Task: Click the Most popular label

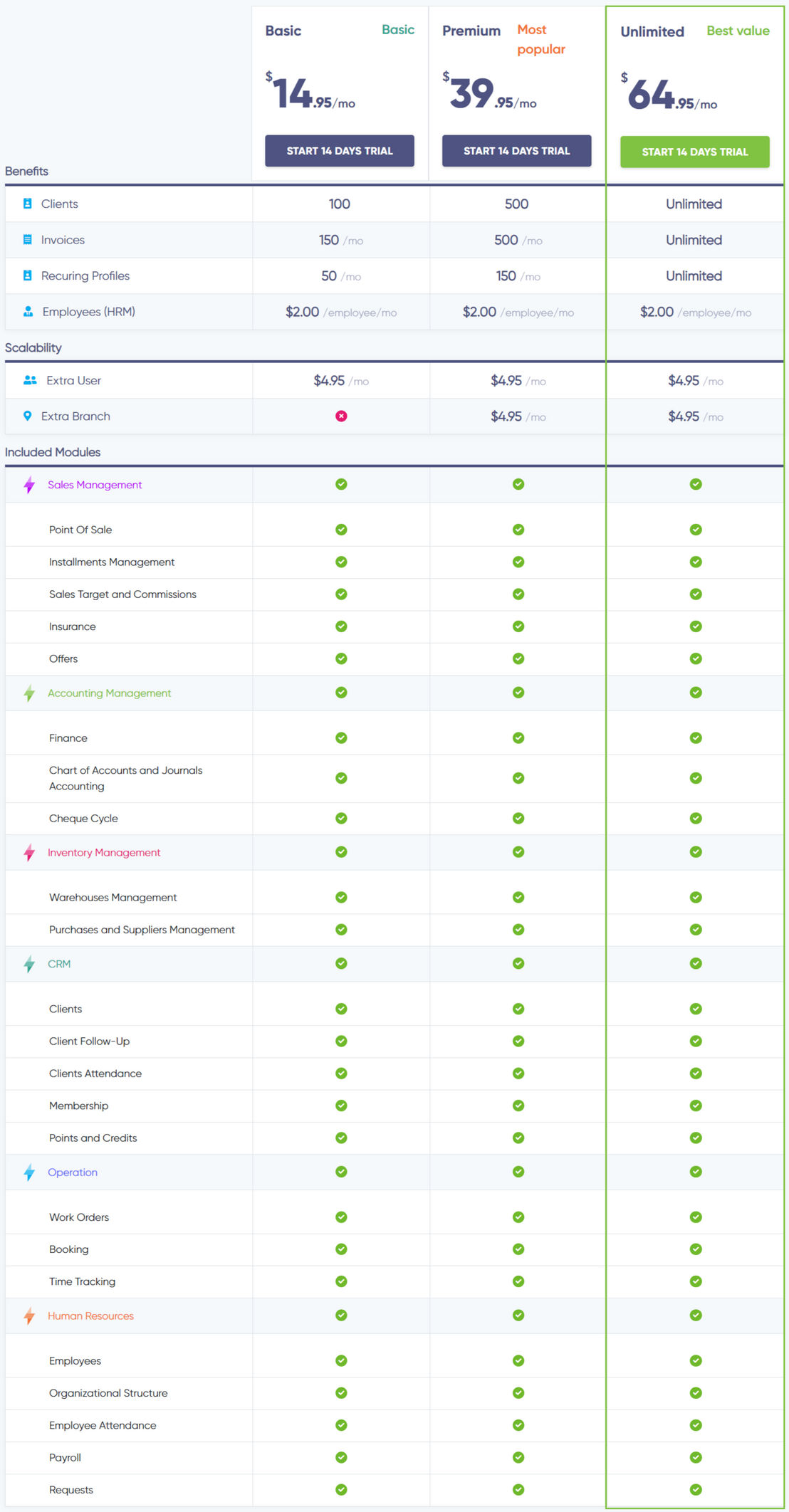Action: (541, 39)
